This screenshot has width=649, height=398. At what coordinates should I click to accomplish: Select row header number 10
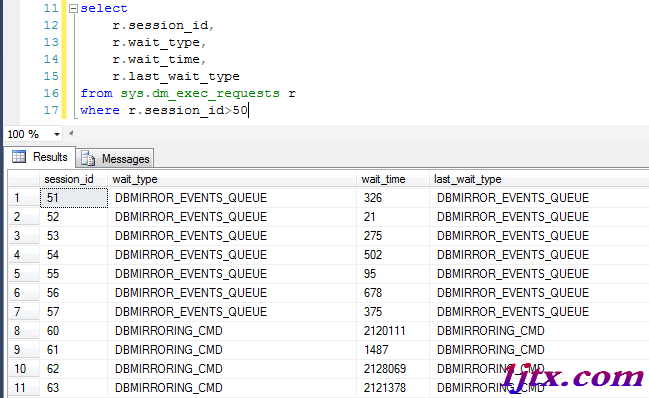[24, 369]
